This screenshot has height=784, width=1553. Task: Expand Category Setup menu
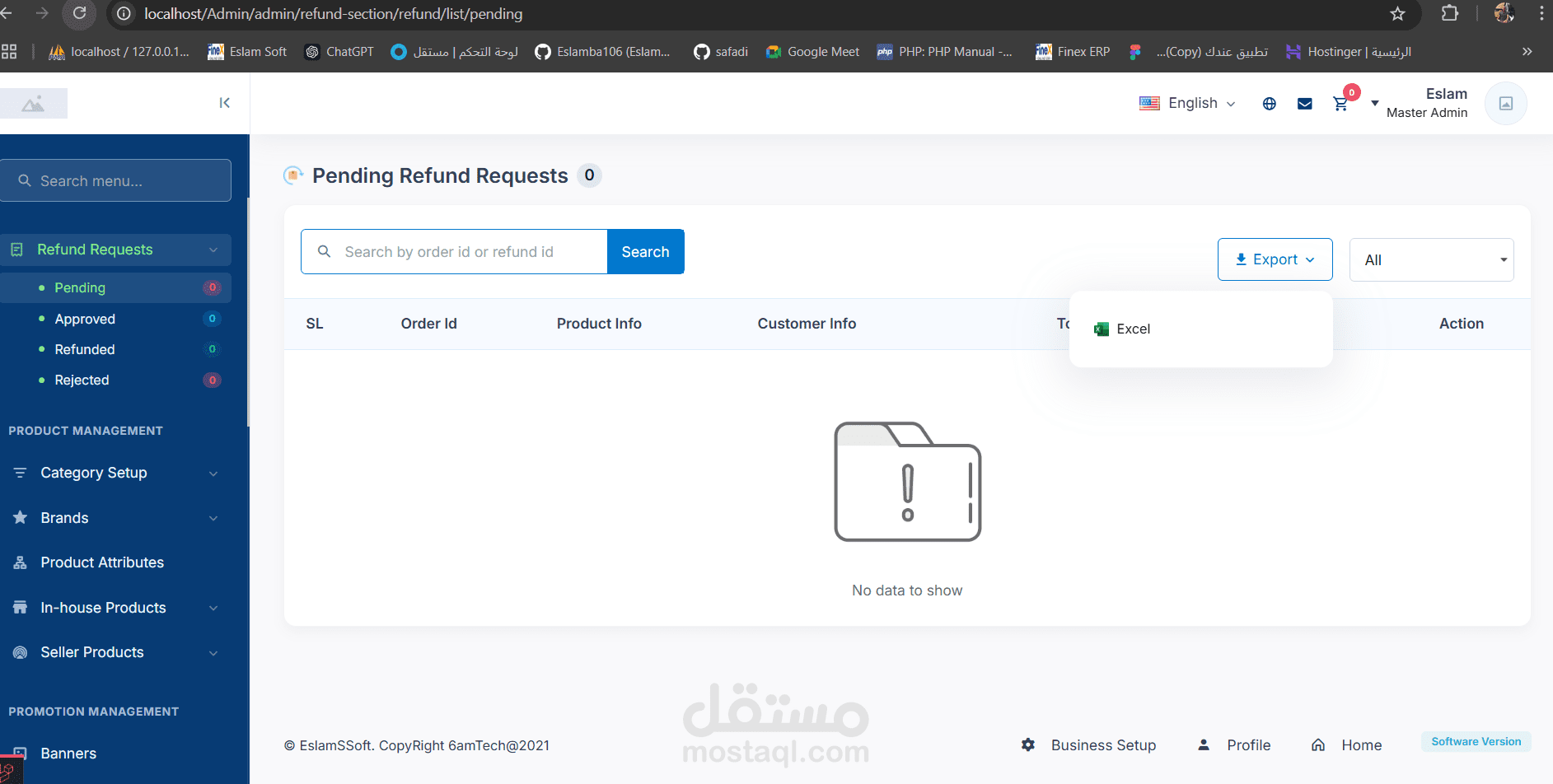click(x=115, y=473)
